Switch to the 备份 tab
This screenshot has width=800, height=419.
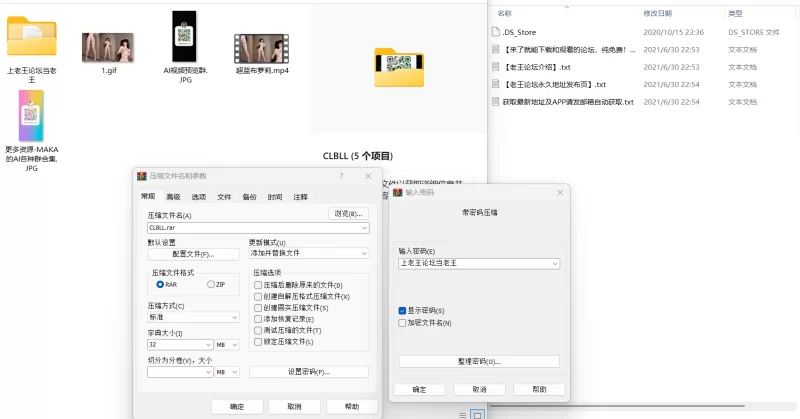(249, 197)
